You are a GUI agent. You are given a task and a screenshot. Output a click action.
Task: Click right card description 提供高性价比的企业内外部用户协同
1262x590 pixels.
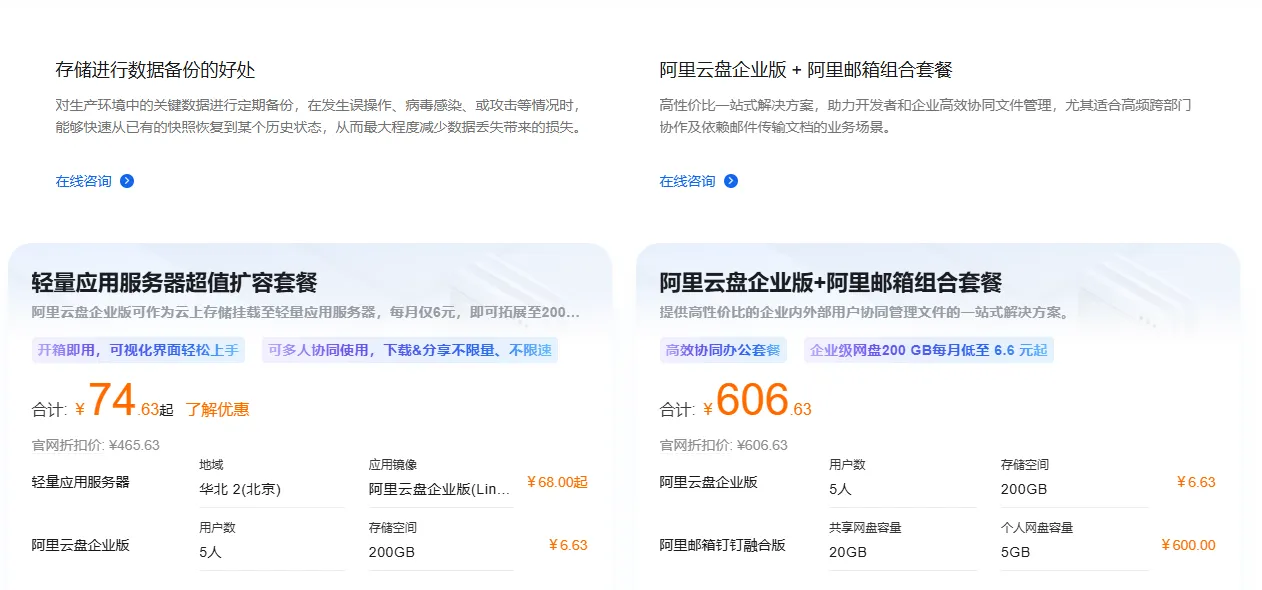(865, 312)
